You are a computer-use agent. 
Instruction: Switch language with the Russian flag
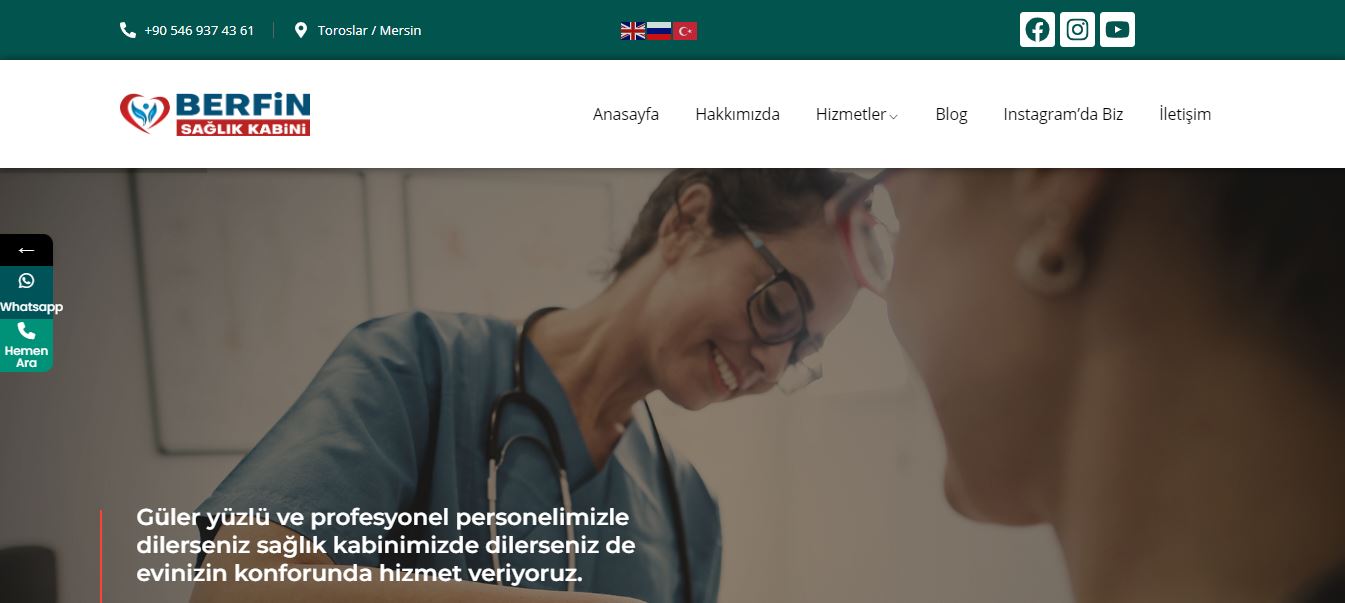click(x=659, y=31)
